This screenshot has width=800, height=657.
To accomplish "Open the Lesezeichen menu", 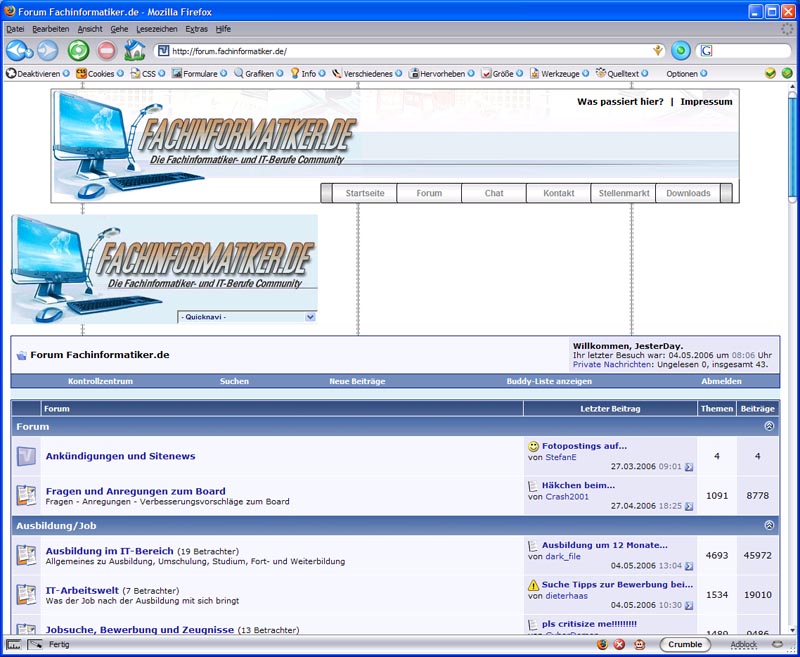I will click(157, 29).
